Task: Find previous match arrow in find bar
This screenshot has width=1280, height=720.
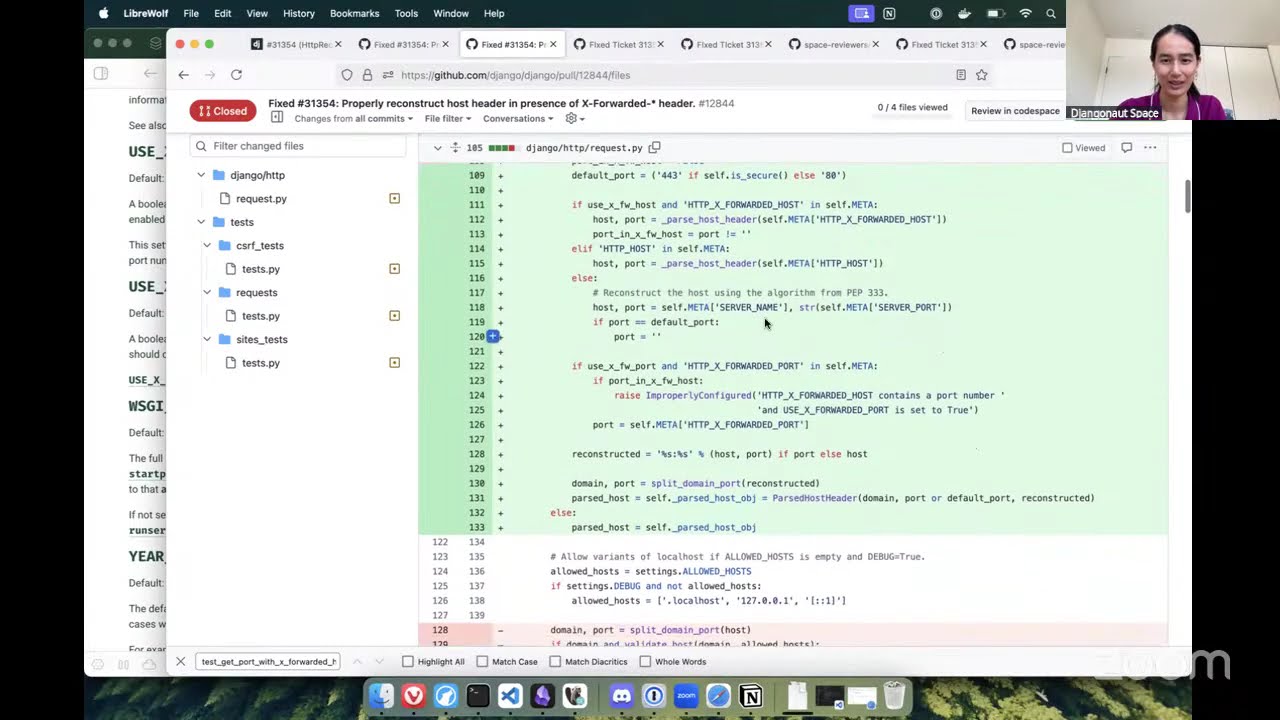Action: (355, 662)
